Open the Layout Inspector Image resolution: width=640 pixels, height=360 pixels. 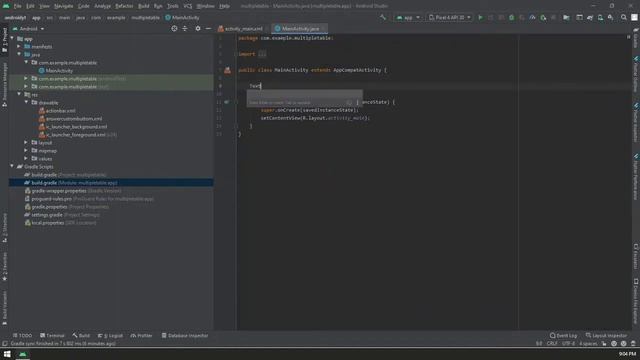tap(606, 336)
